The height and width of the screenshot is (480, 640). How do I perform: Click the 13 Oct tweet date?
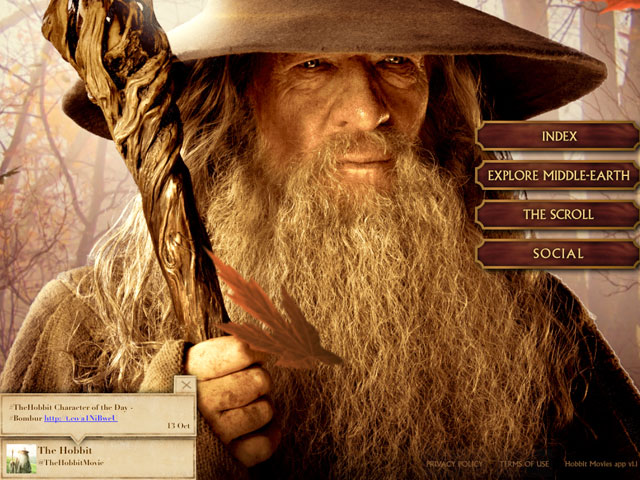[x=178, y=425]
